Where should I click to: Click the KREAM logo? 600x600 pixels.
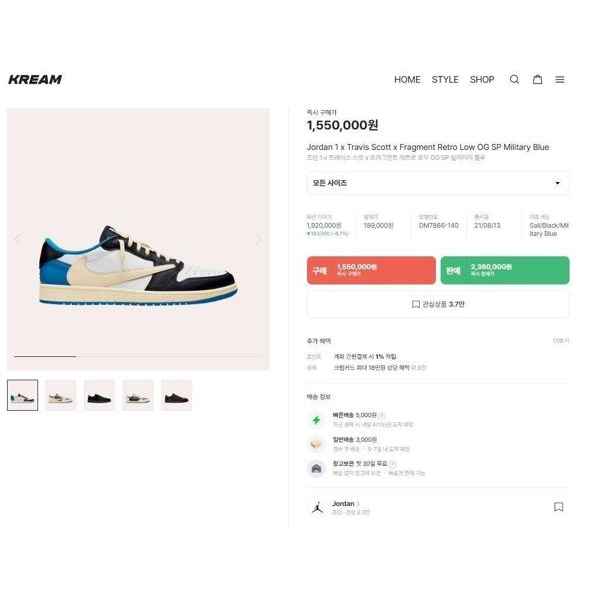[x=35, y=79]
